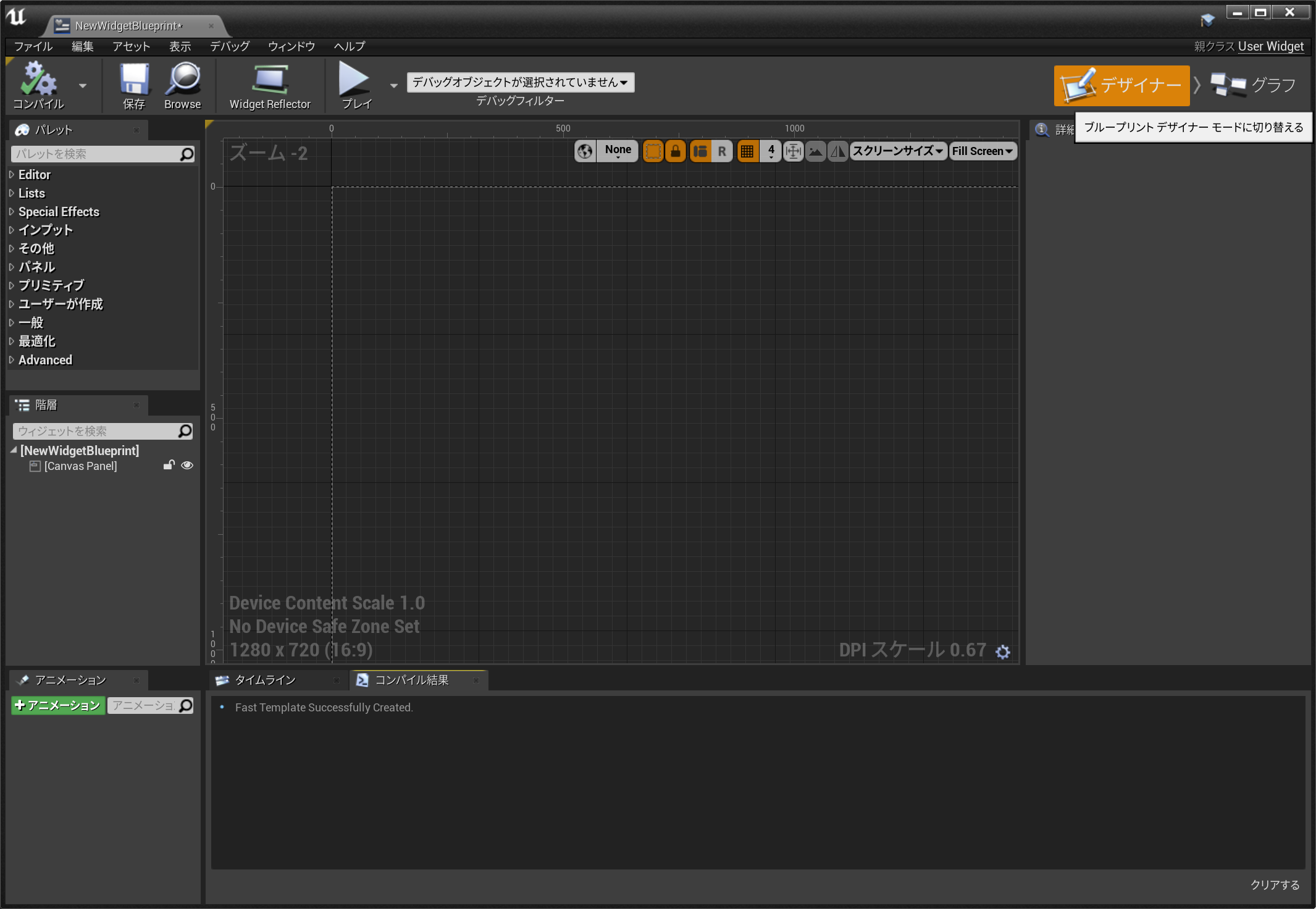The image size is (1316, 909).
Task: Click the green +アニメーション button
Action: (x=58, y=705)
